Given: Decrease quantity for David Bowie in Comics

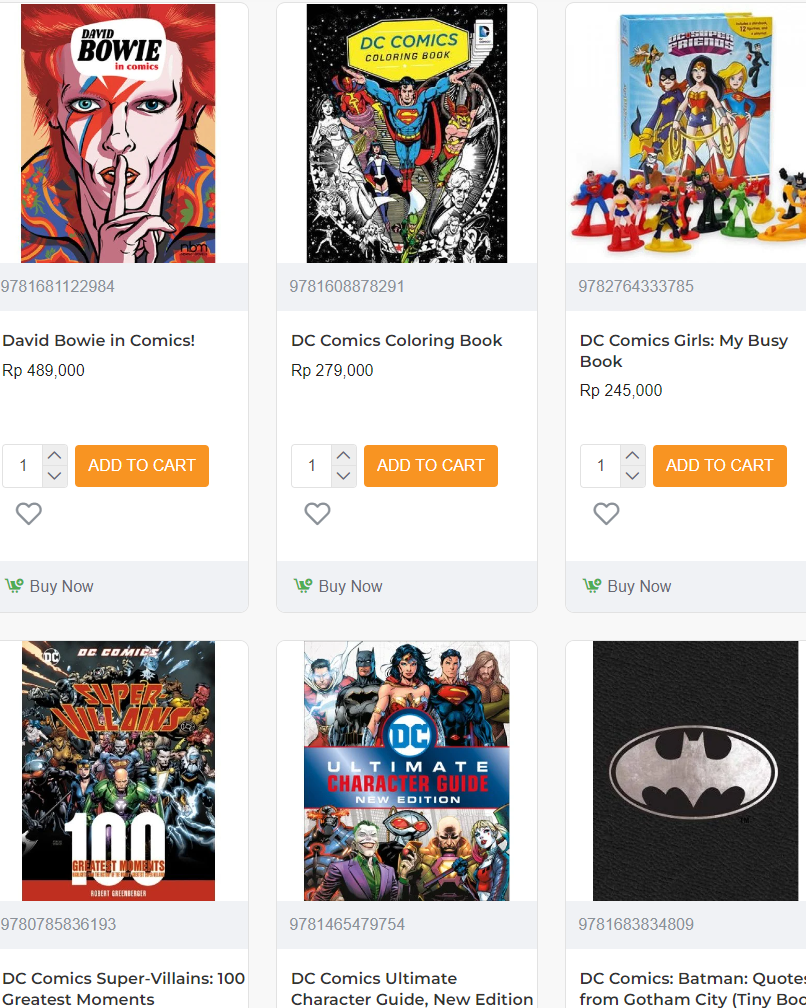Looking at the screenshot, I should point(55,476).
